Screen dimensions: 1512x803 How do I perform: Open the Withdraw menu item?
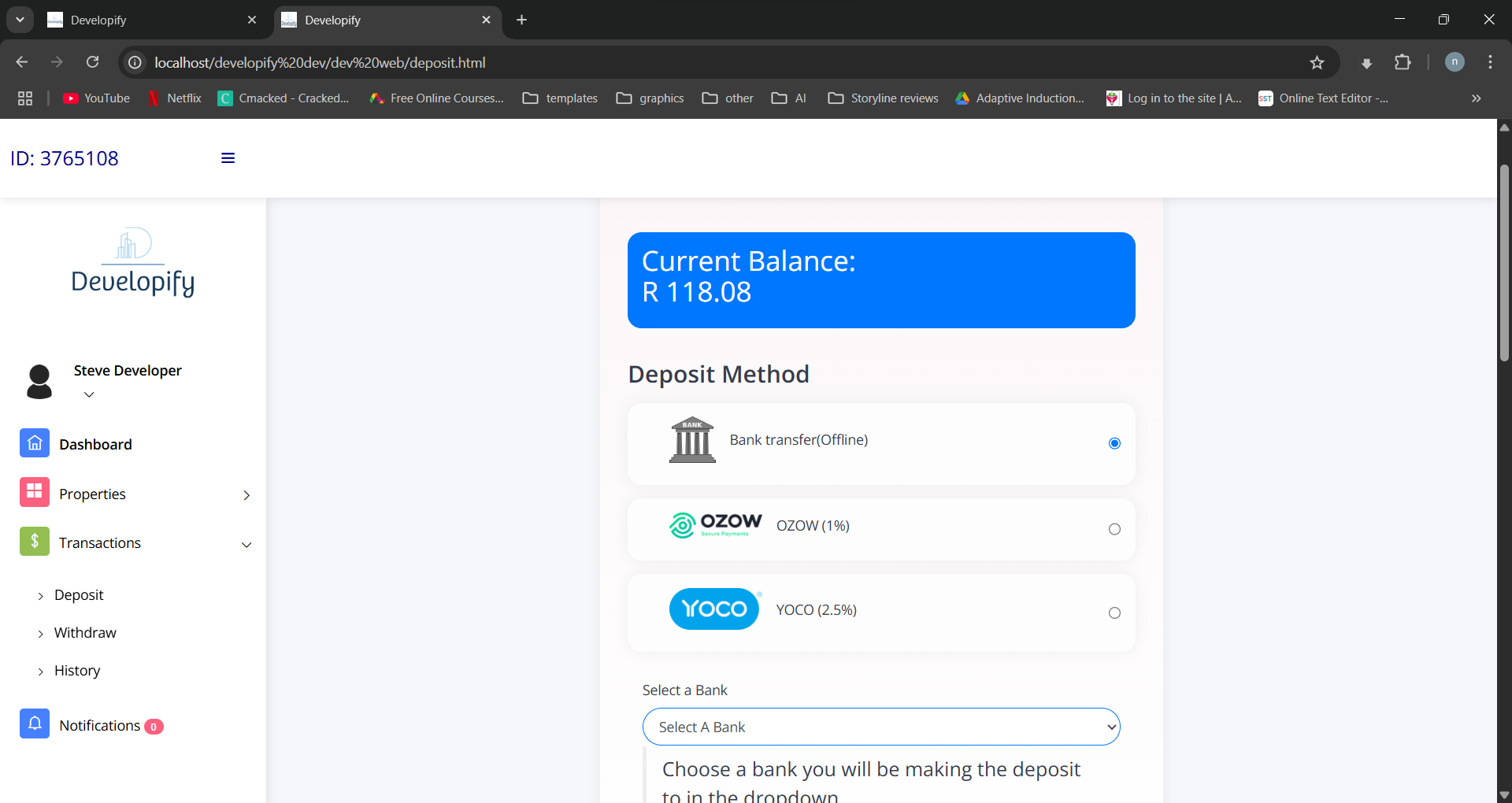point(85,633)
